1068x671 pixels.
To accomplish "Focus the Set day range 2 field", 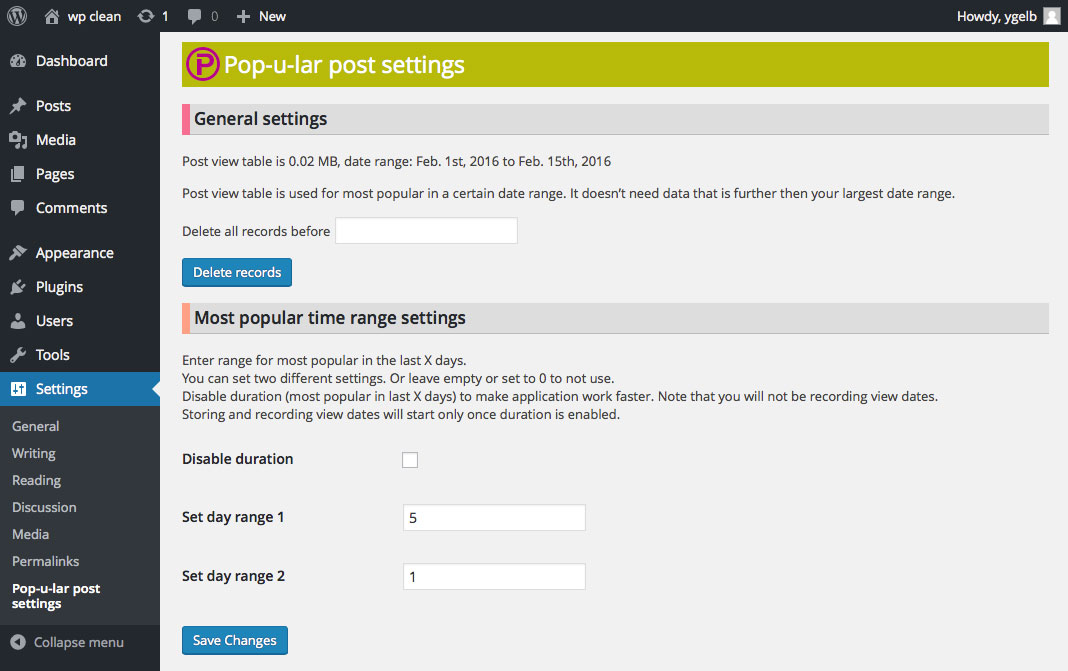I will point(494,576).
